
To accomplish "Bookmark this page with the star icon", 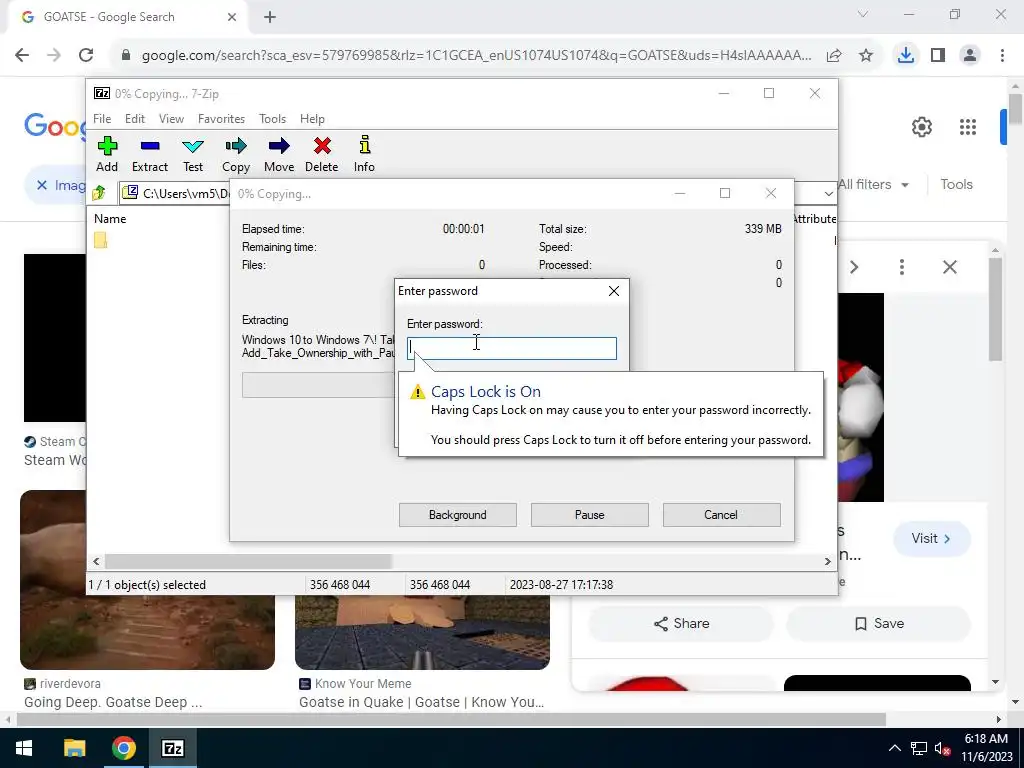I will 866,56.
